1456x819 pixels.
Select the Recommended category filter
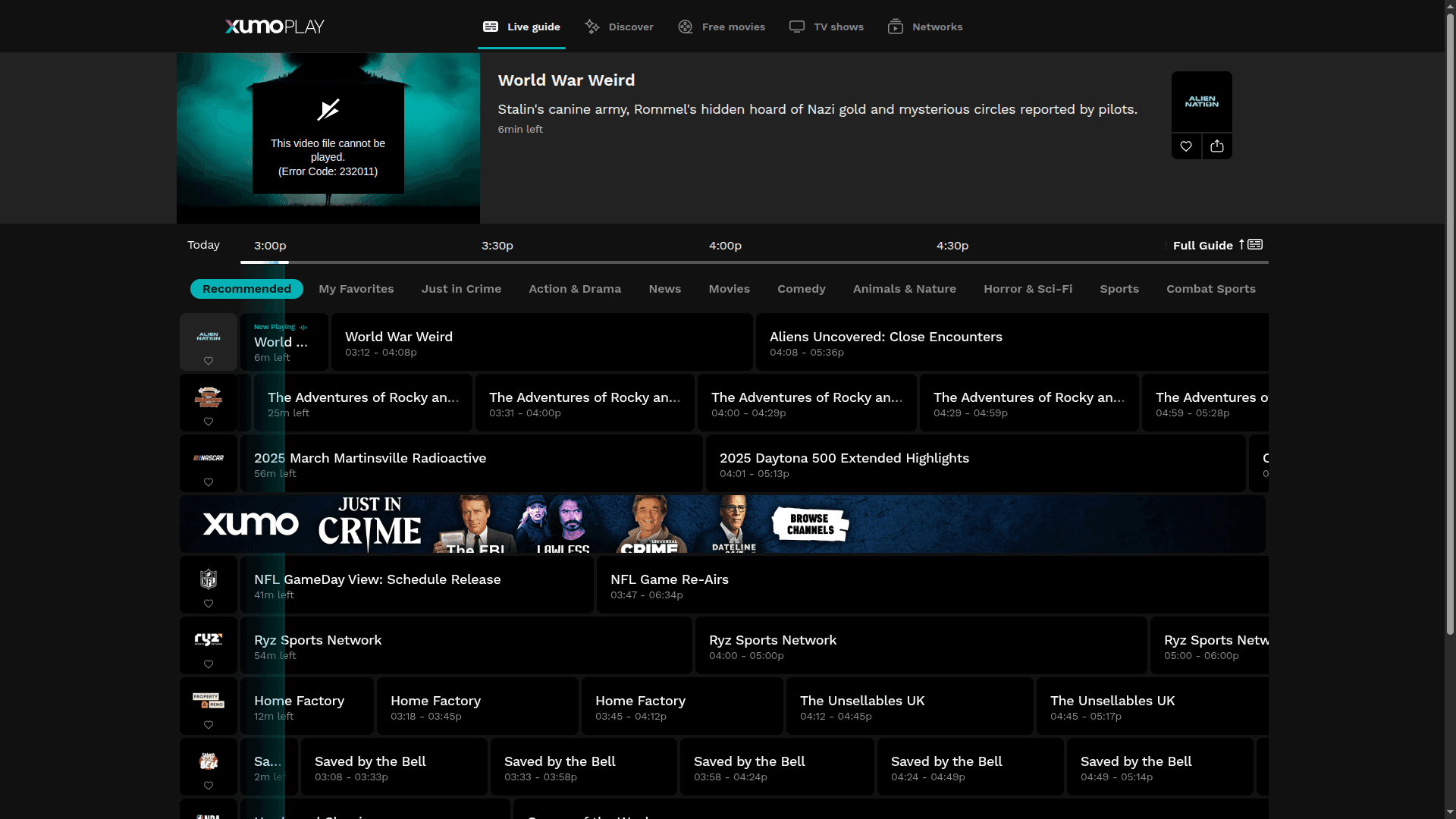click(x=246, y=289)
